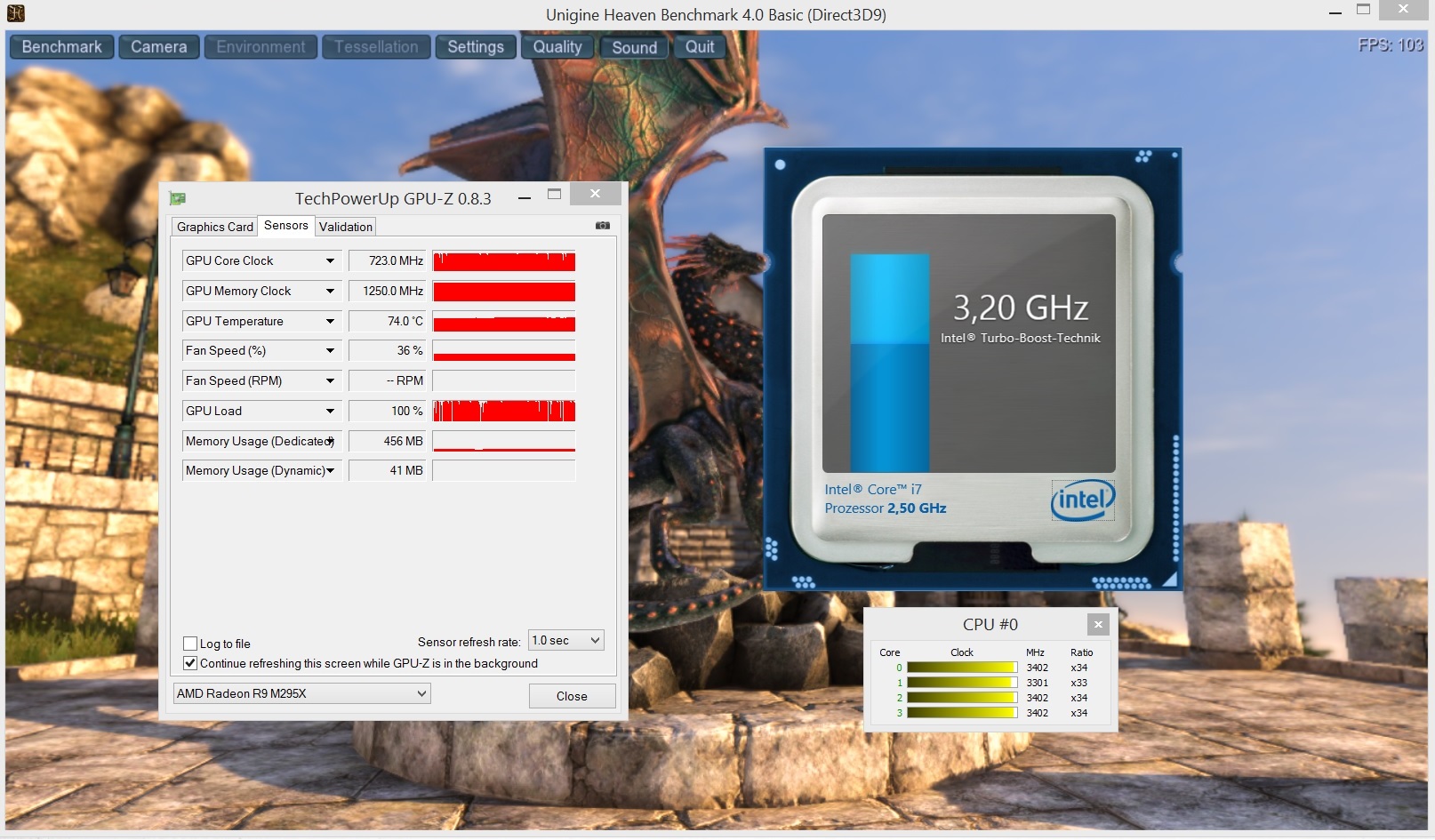Switch to the Graphics Card tab
Viewport: 1435px width, 840px height.
(x=214, y=227)
